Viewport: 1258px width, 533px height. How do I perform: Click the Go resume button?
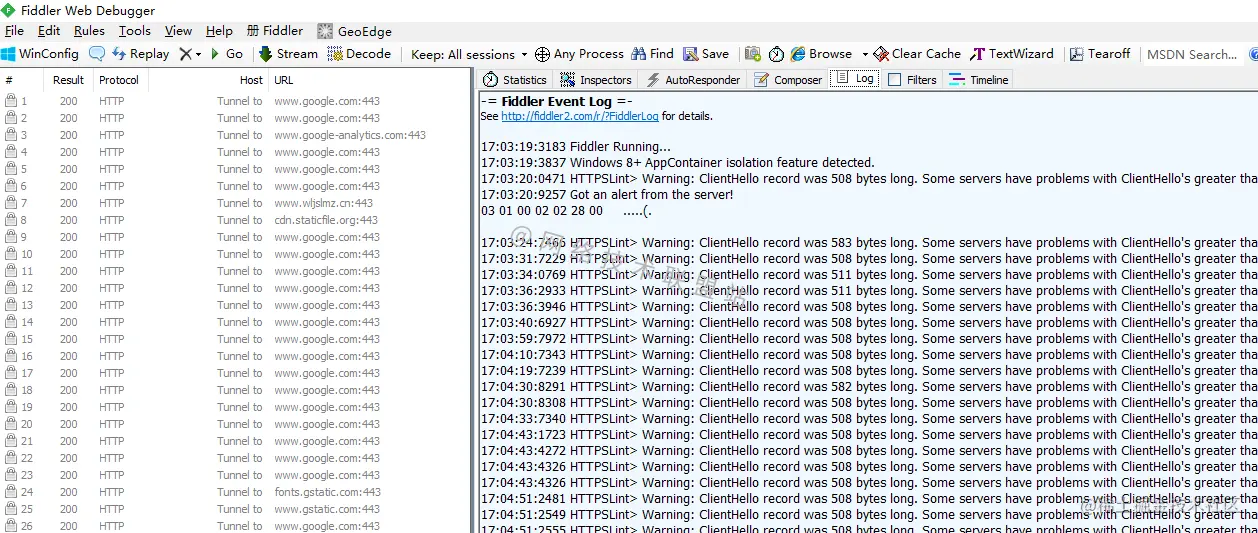[x=226, y=54]
